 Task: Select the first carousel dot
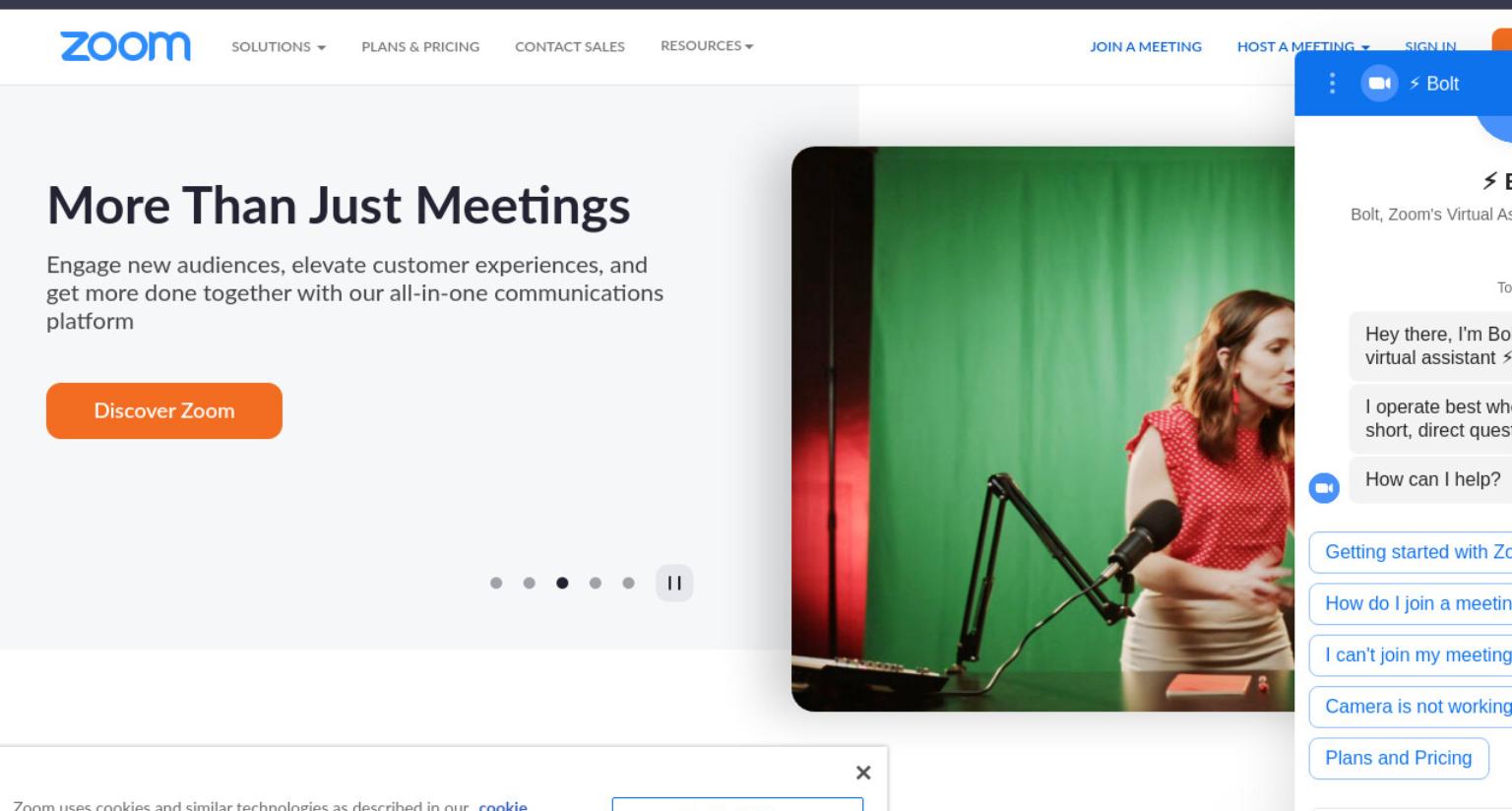click(x=496, y=583)
